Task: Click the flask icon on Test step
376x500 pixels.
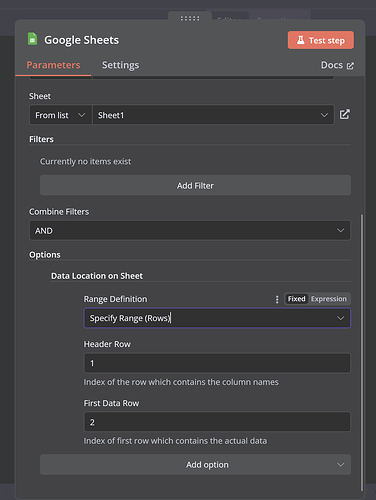Action: pos(300,40)
